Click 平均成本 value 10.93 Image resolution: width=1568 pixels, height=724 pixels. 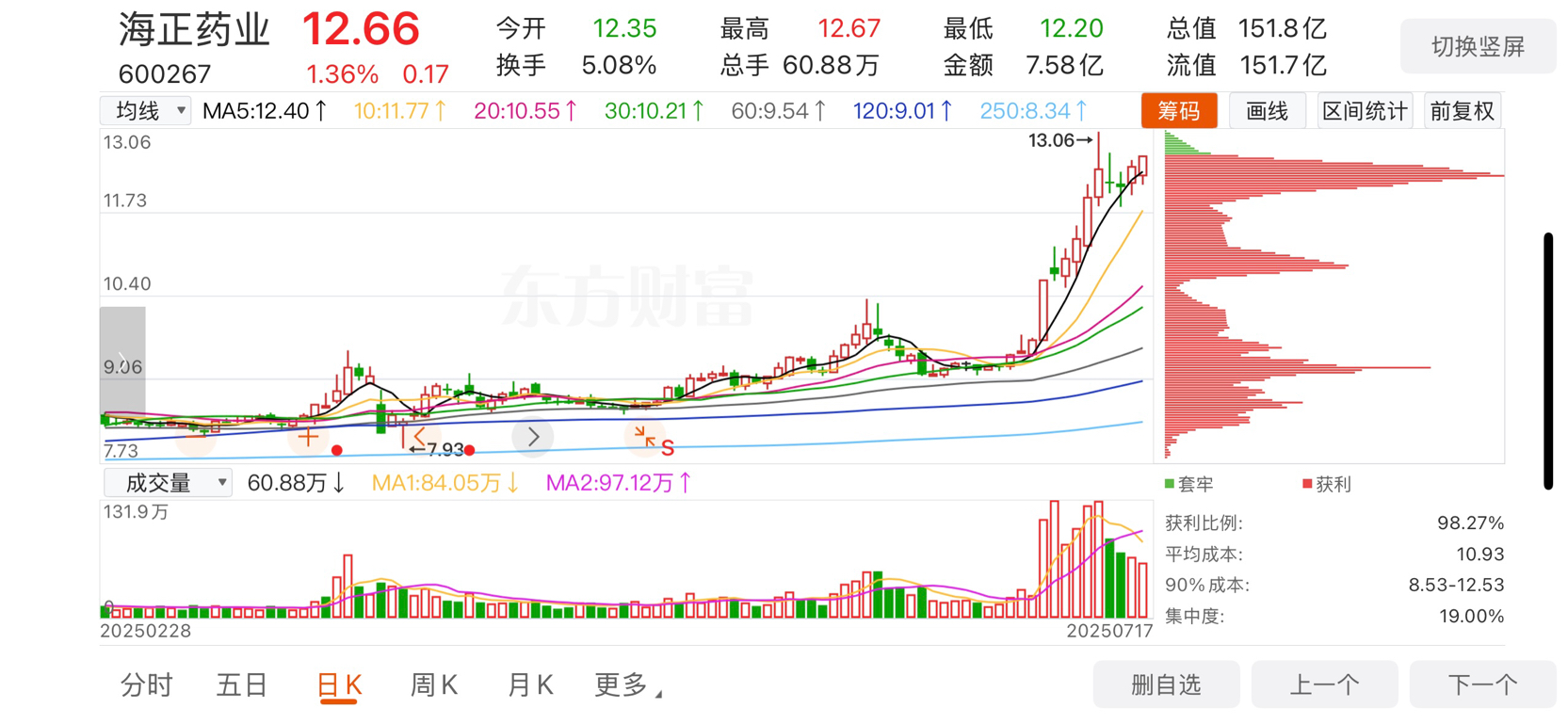[x=1479, y=555]
